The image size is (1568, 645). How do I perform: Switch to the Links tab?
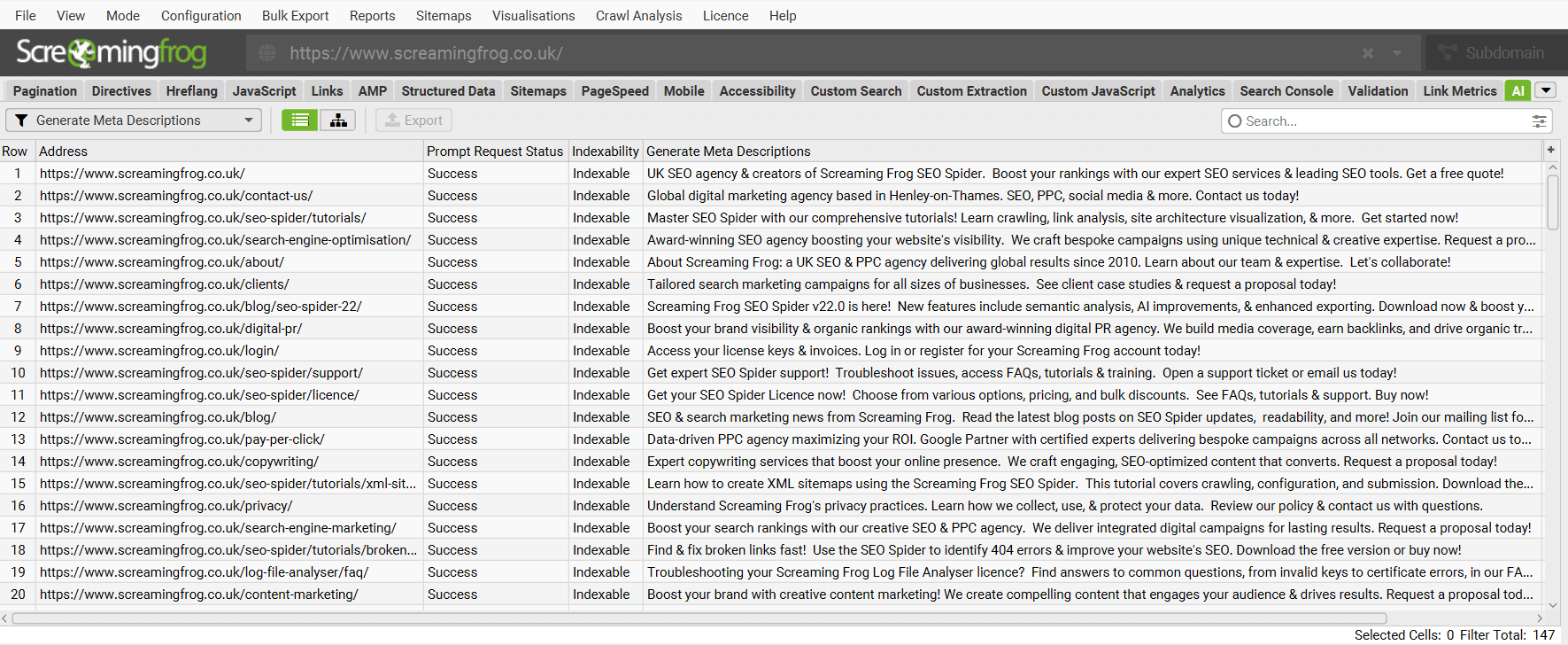pos(327,90)
